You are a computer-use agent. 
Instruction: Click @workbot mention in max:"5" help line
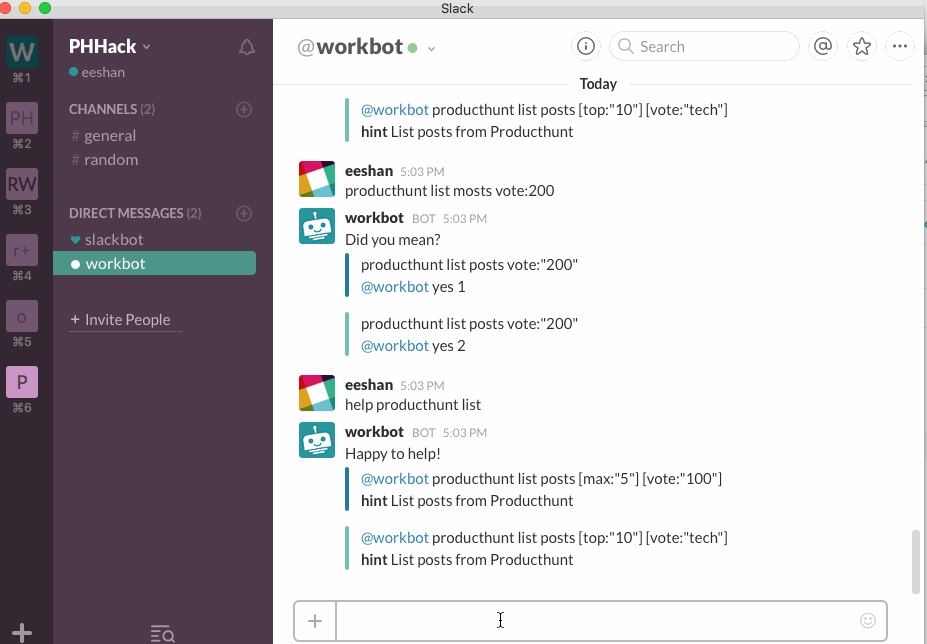pos(394,478)
